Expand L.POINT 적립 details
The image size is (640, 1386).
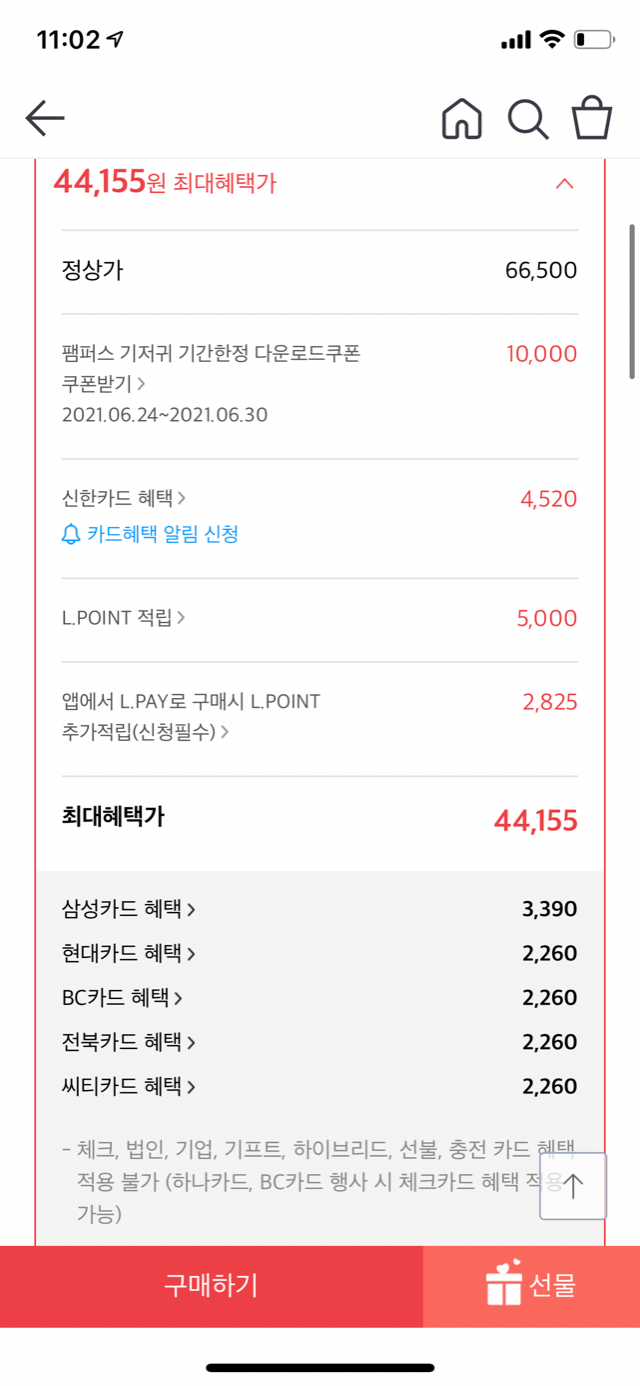124,618
